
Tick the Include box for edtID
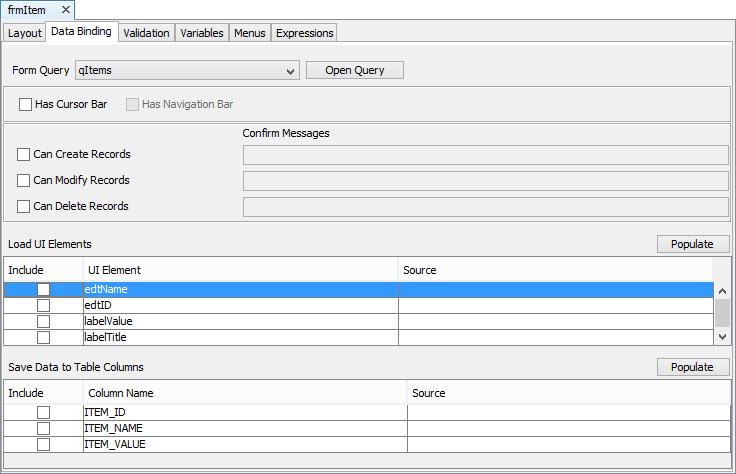point(43,306)
